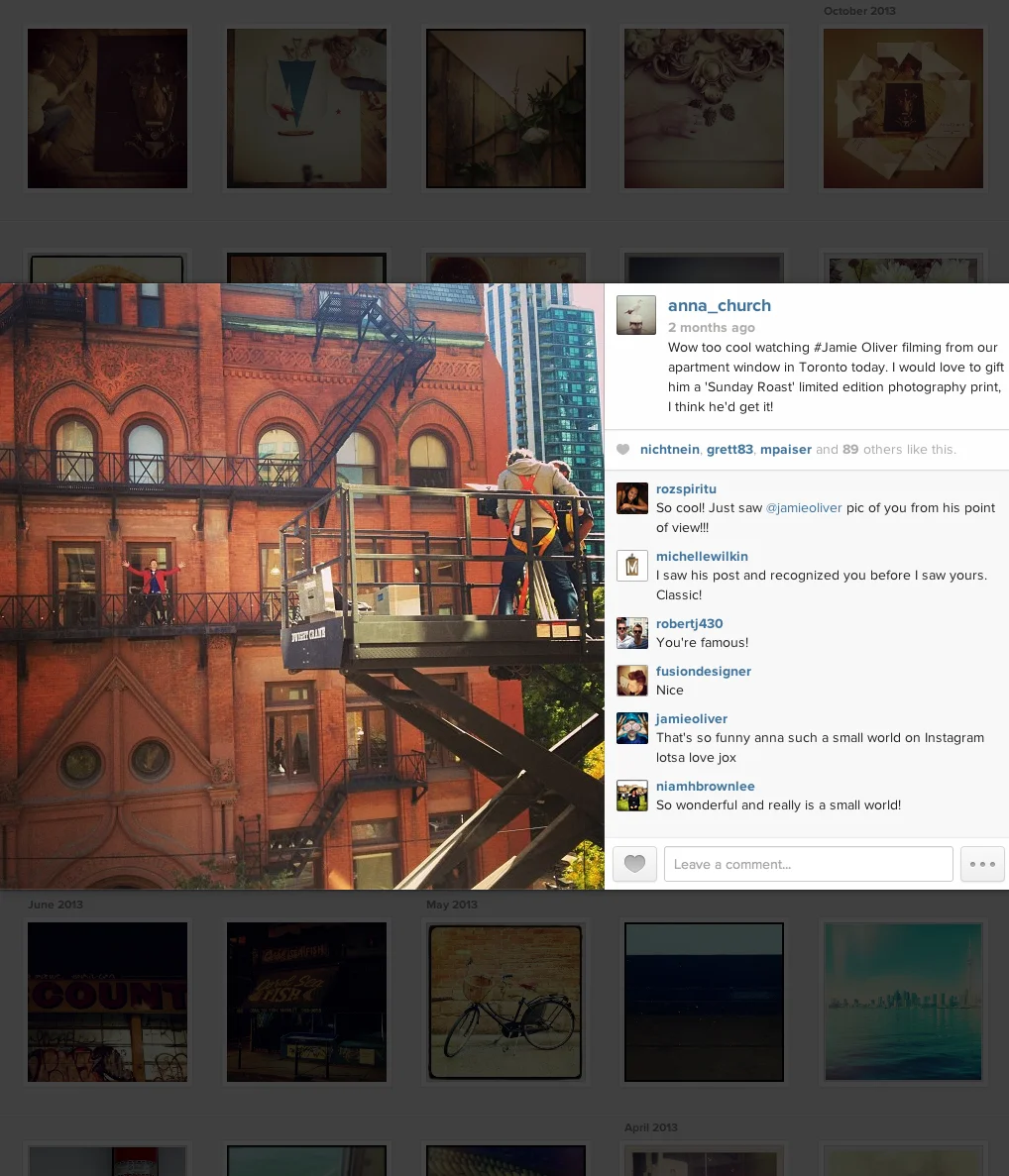The image size is (1009, 1176).
Task: Open the COUNT graffiti thumbnail under June 2013
Action: point(107,1002)
